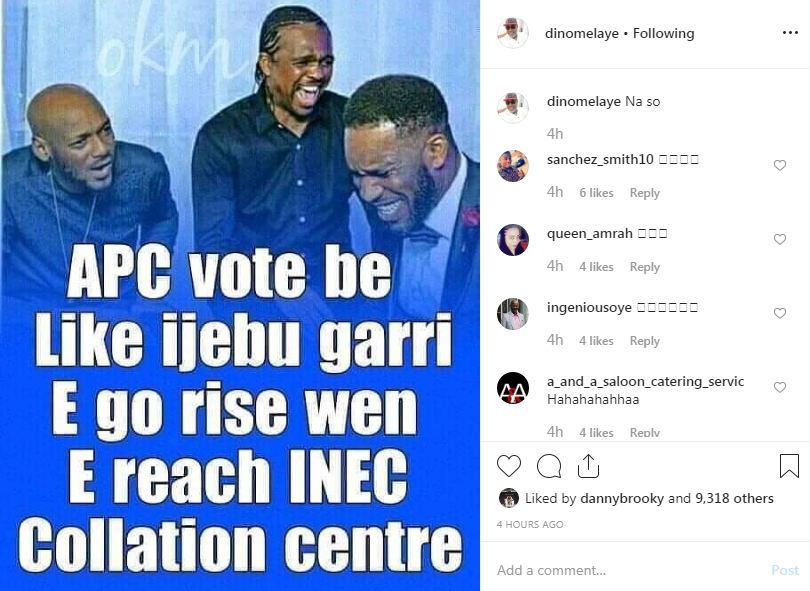Image resolution: width=810 pixels, height=591 pixels.
Task: Click the APC vote meme image
Action: tap(240, 296)
